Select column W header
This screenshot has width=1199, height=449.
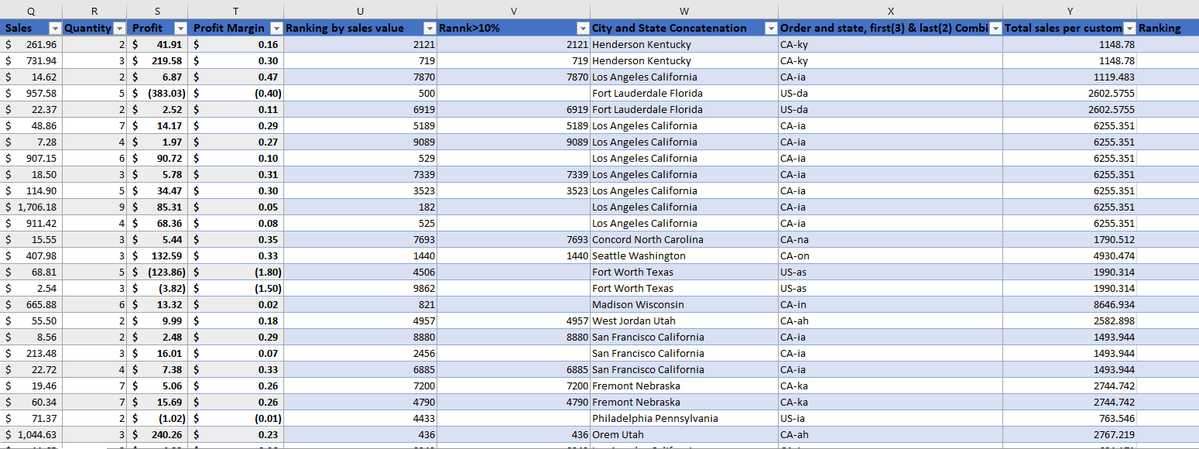684,11
